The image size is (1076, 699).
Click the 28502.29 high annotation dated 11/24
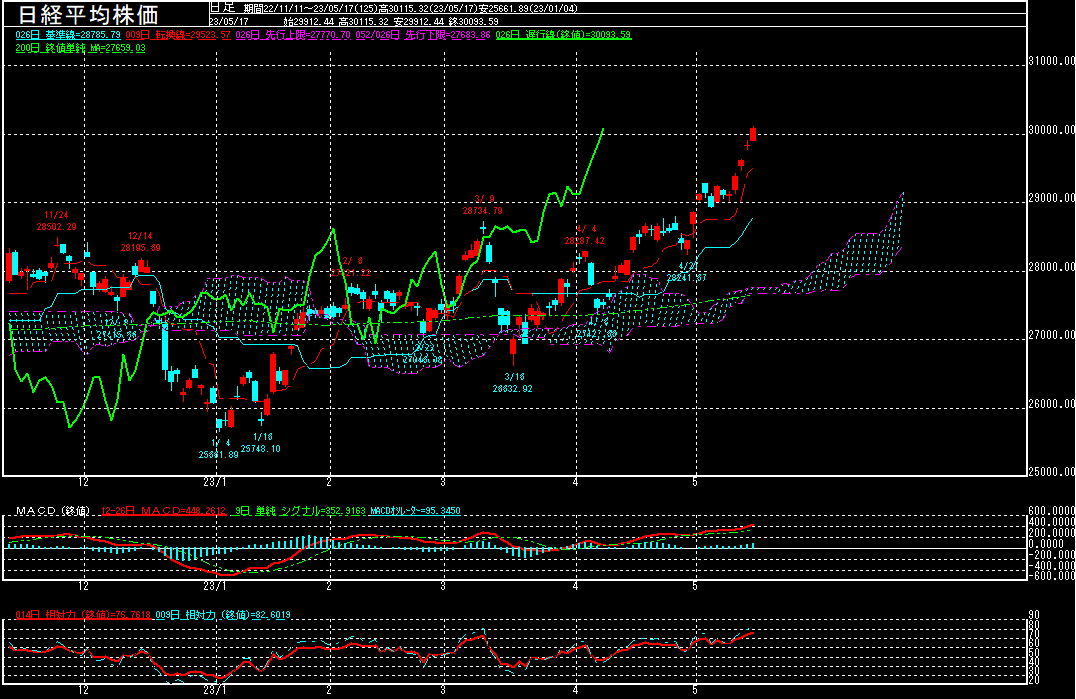pyautogui.click(x=57, y=226)
